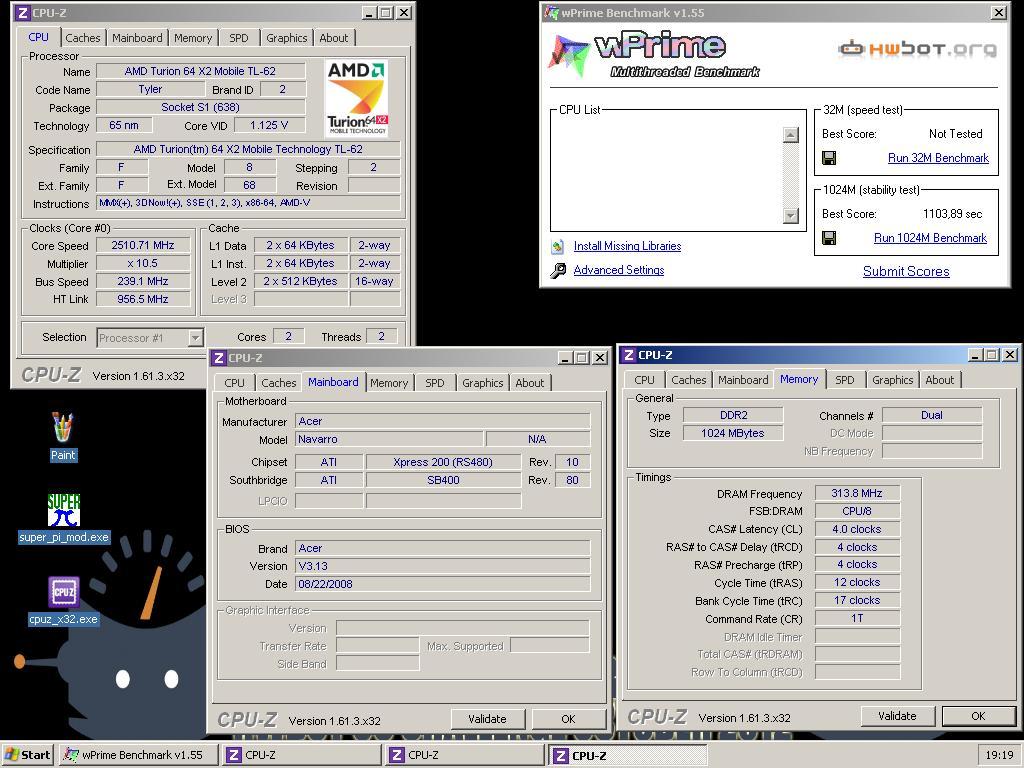This screenshot has height=768, width=1024.
Task: Click the Chipset Xpress 200 (RS480) field
Action: 443,462
